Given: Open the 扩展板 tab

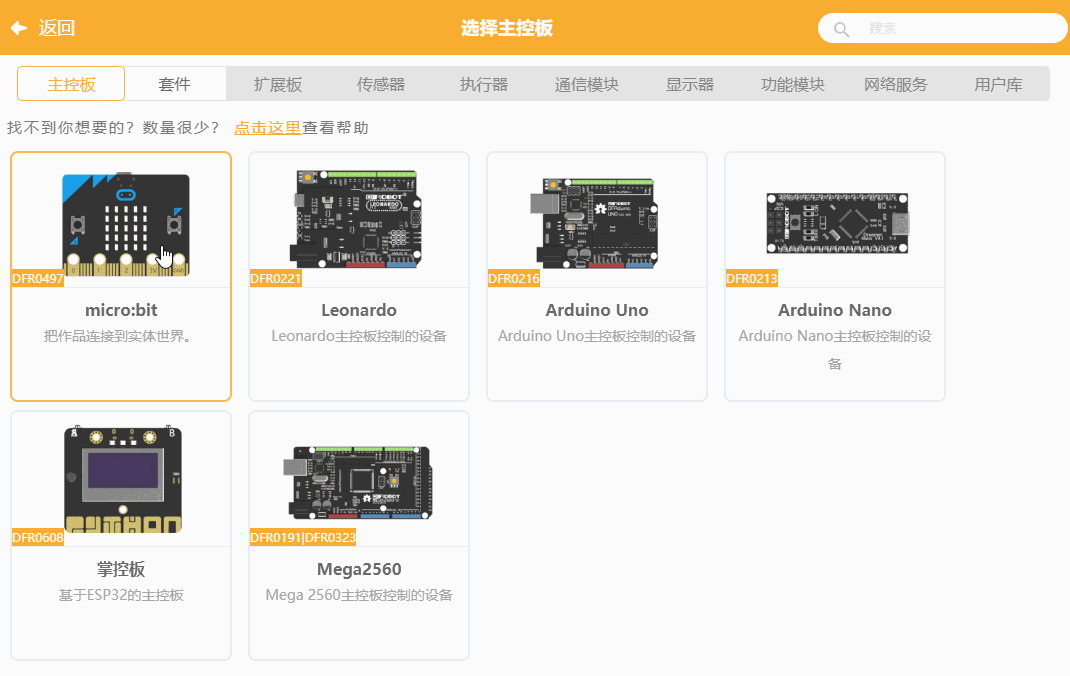Looking at the screenshot, I should (278, 84).
